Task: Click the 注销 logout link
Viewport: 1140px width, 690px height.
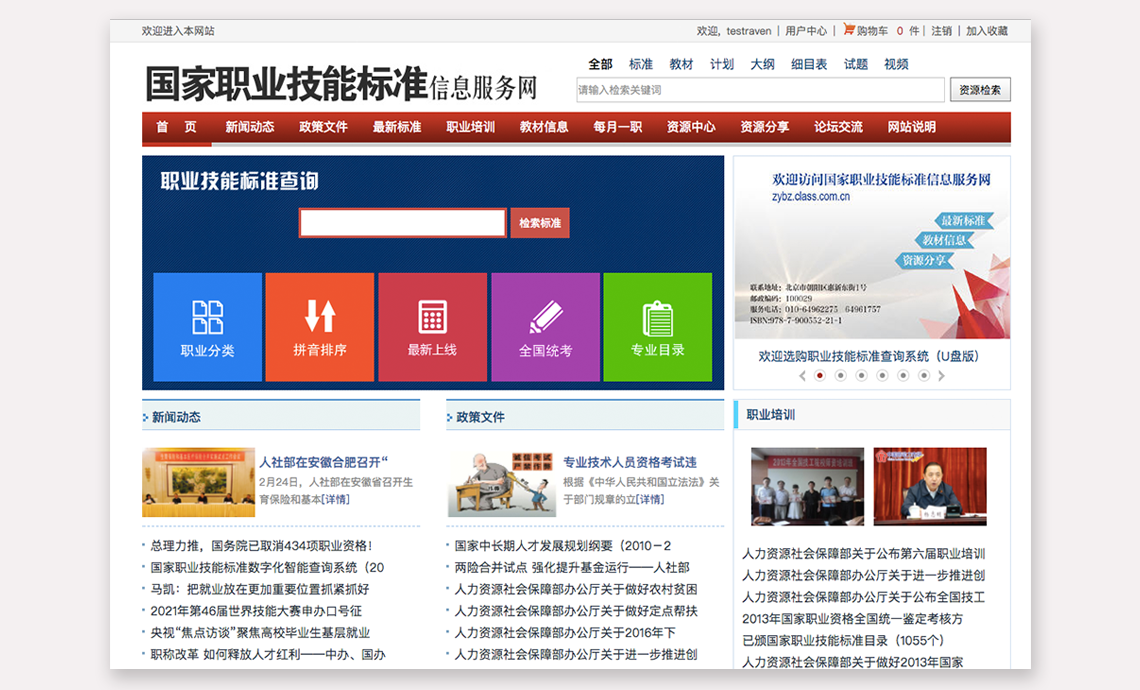Action: pyautogui.click(x=941, y=31)
